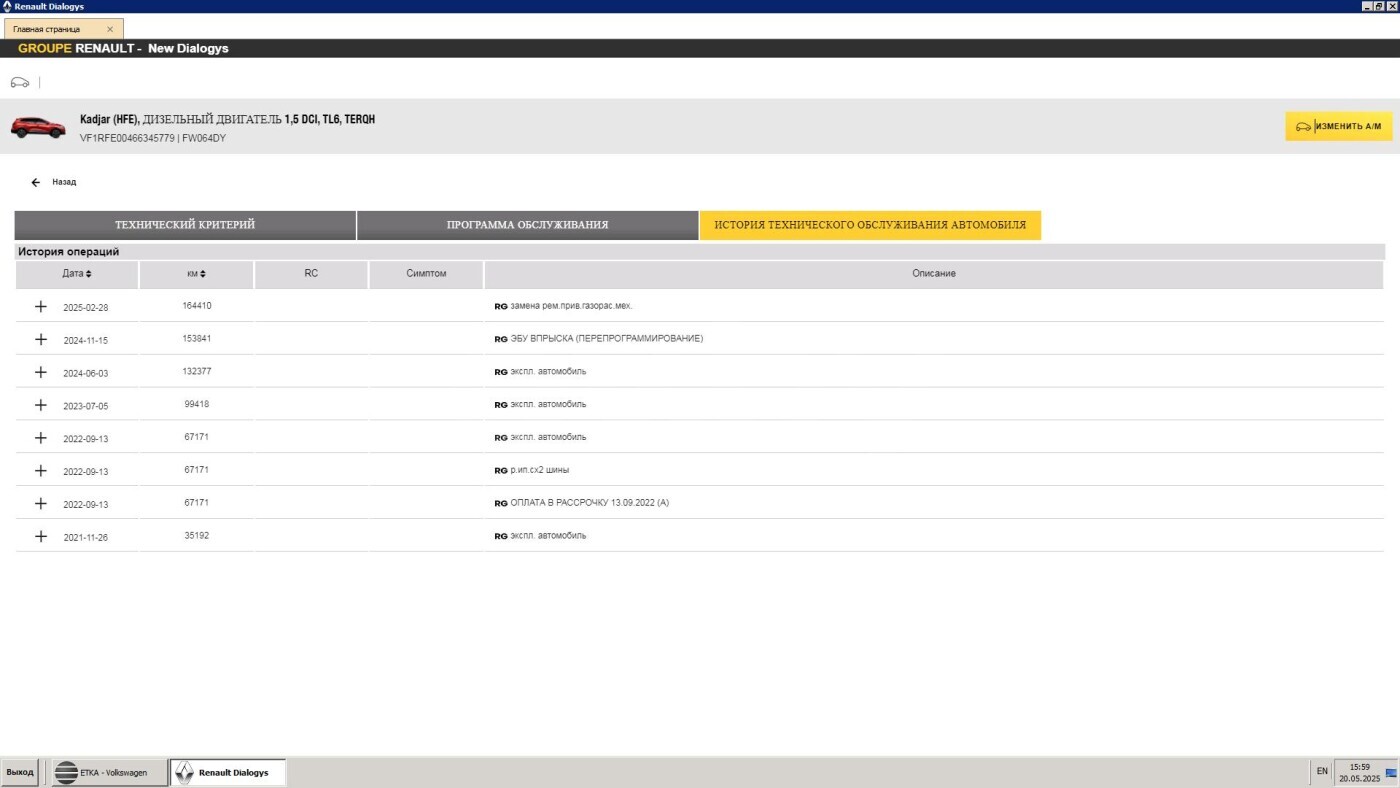Expand the 2024-11-15 operation row
Screen dimensions: 1400x788
[x=41, y=339]
